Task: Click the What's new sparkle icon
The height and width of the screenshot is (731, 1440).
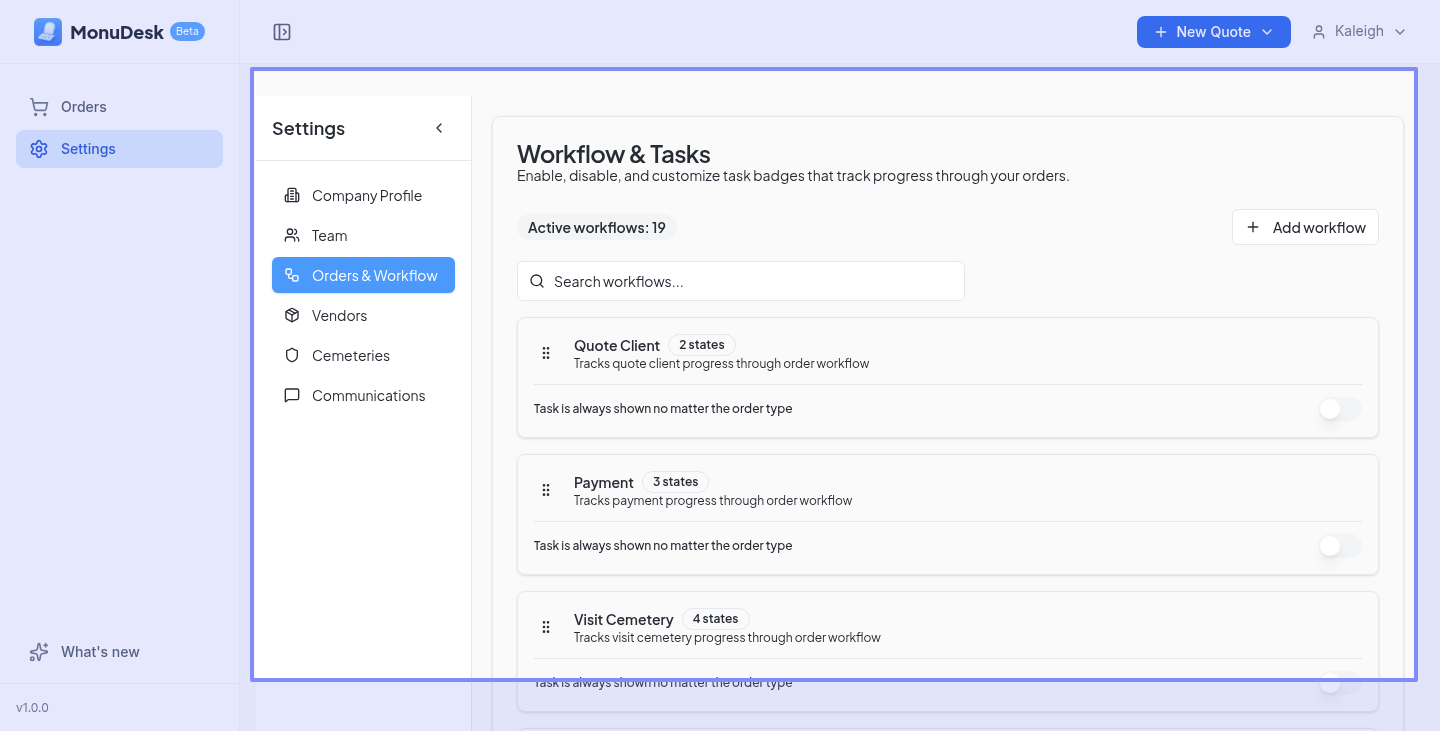Action: pyautogui.click(x=39, y=652)
